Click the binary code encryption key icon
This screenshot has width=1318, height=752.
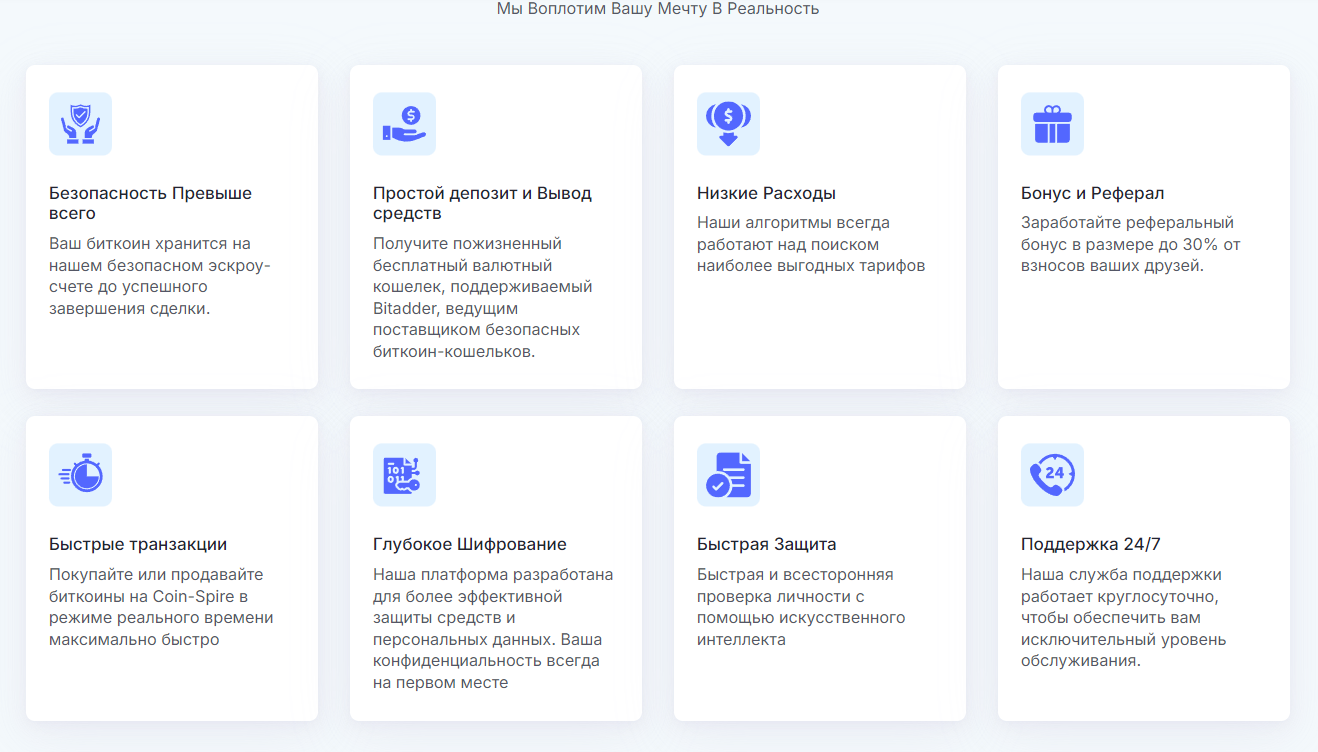coord(404,475)
